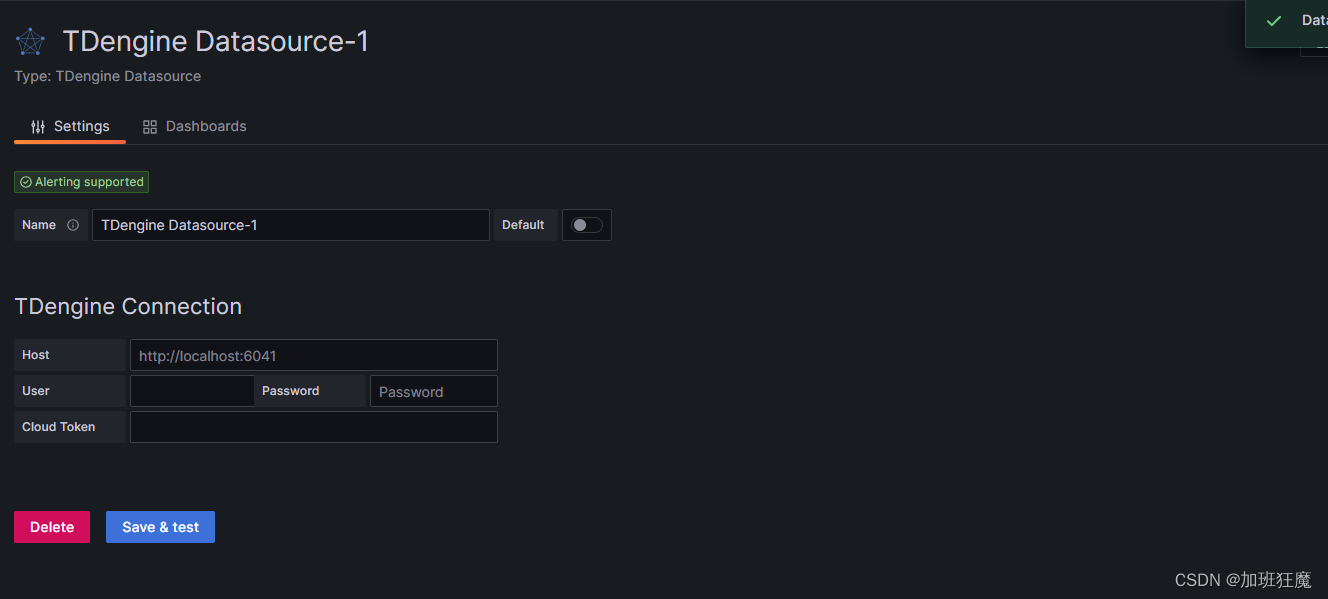Screen dimensions: 1328x599
Task: Click the info icon next to Name
Action: point(73,225)
